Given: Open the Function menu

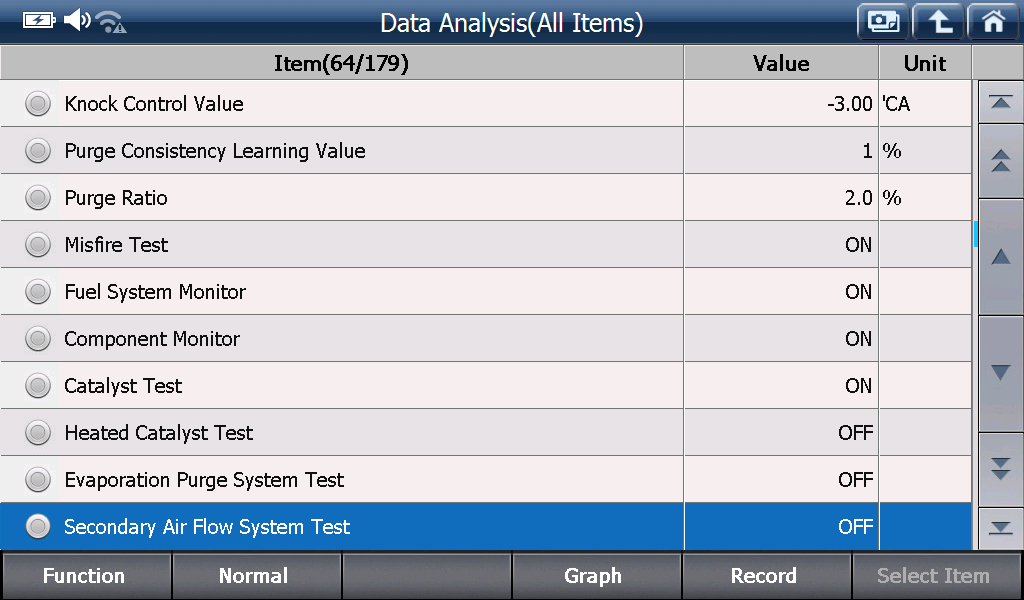Looking at the screenshot, I should (x=86, y=576).
